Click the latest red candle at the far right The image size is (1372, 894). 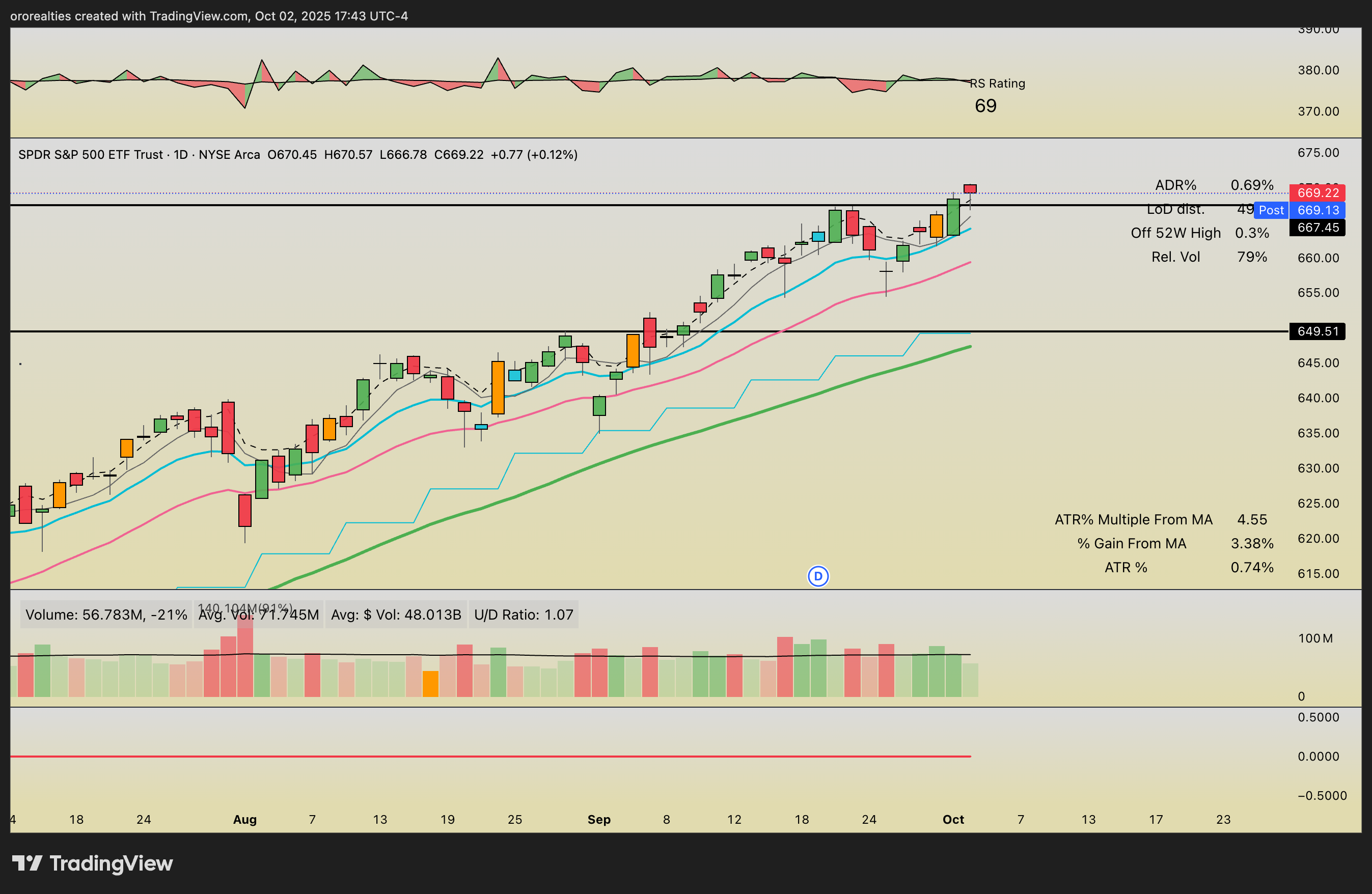tap(970, 188)
